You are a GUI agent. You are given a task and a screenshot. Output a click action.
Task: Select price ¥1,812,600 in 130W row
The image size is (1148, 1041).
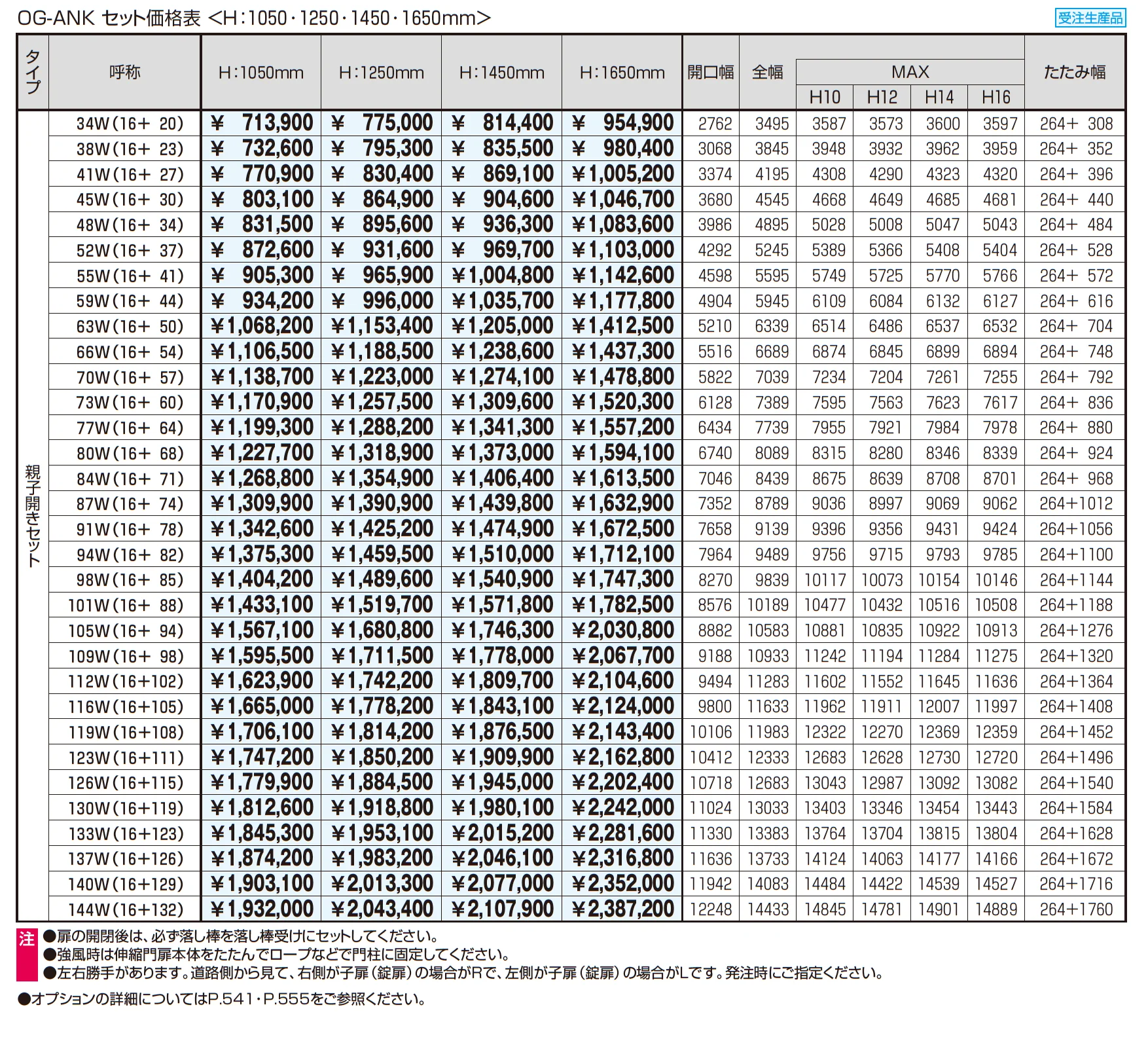[261, 808]
